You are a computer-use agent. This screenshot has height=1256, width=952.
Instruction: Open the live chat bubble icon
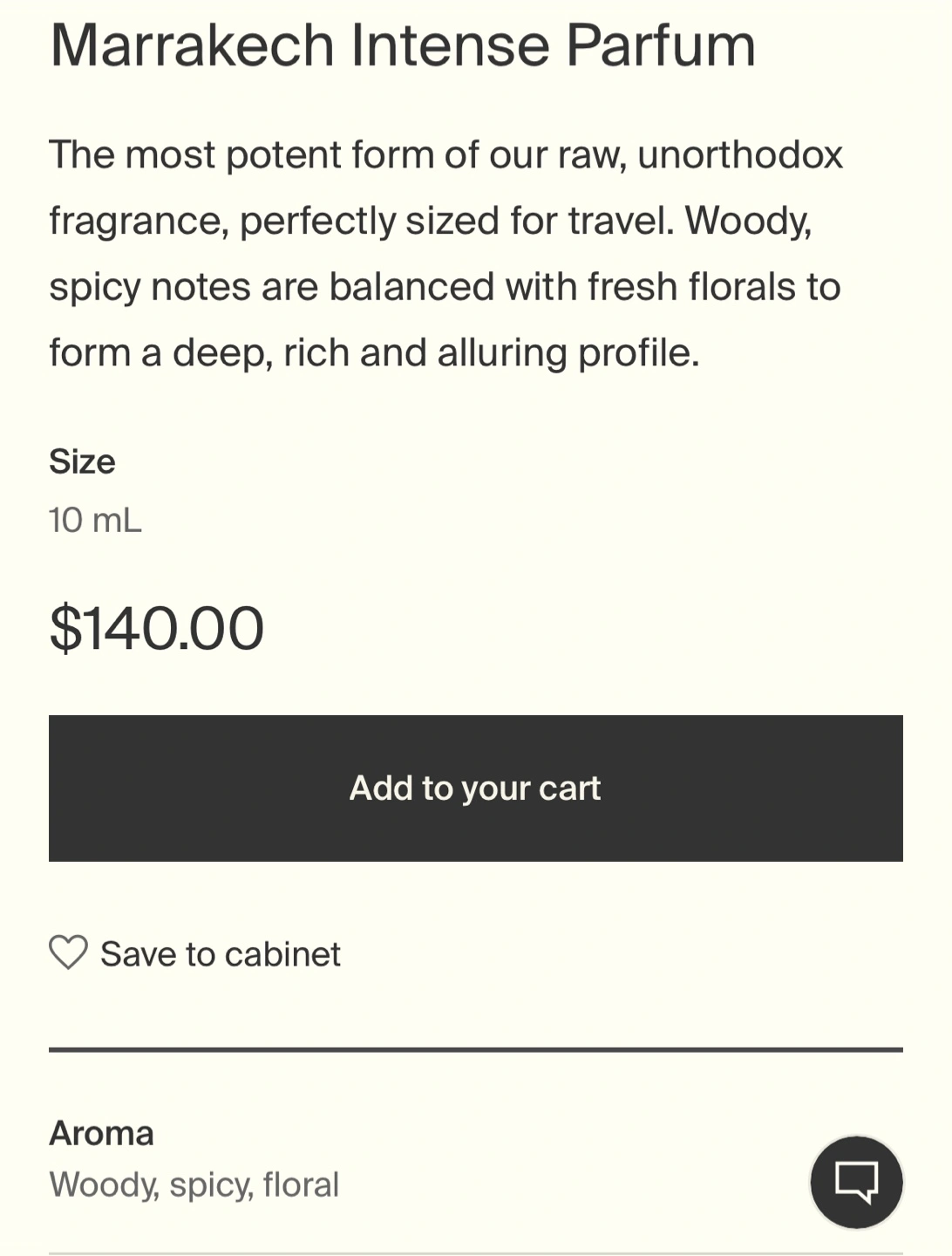(856, 1182)
